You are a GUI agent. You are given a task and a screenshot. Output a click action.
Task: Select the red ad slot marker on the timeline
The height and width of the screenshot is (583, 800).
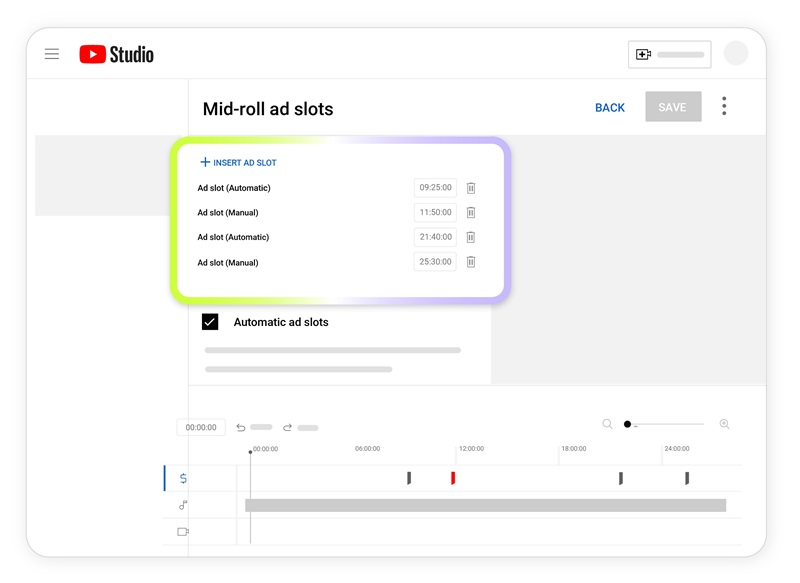pos(452,478)
